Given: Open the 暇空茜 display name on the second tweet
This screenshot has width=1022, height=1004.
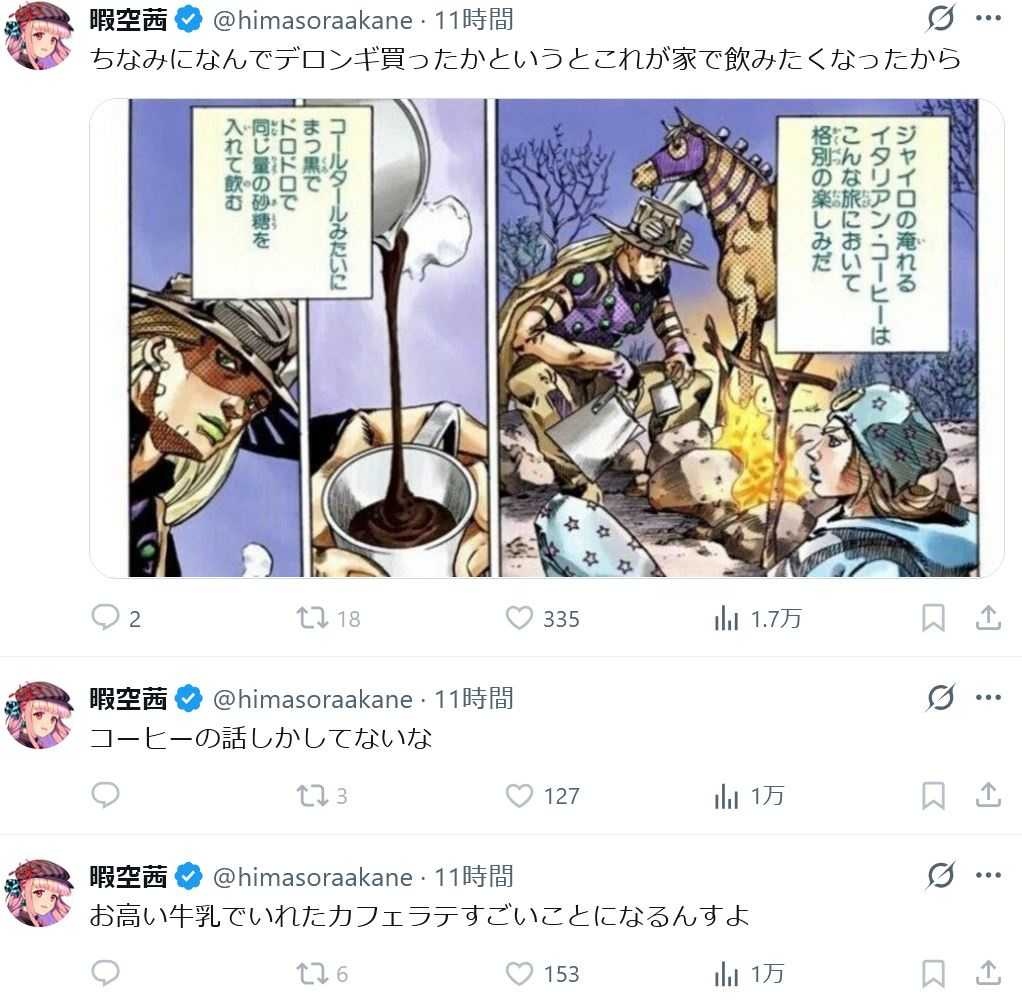Looking at the screenshot, I should pyautogui.click(x=128, y=699).
